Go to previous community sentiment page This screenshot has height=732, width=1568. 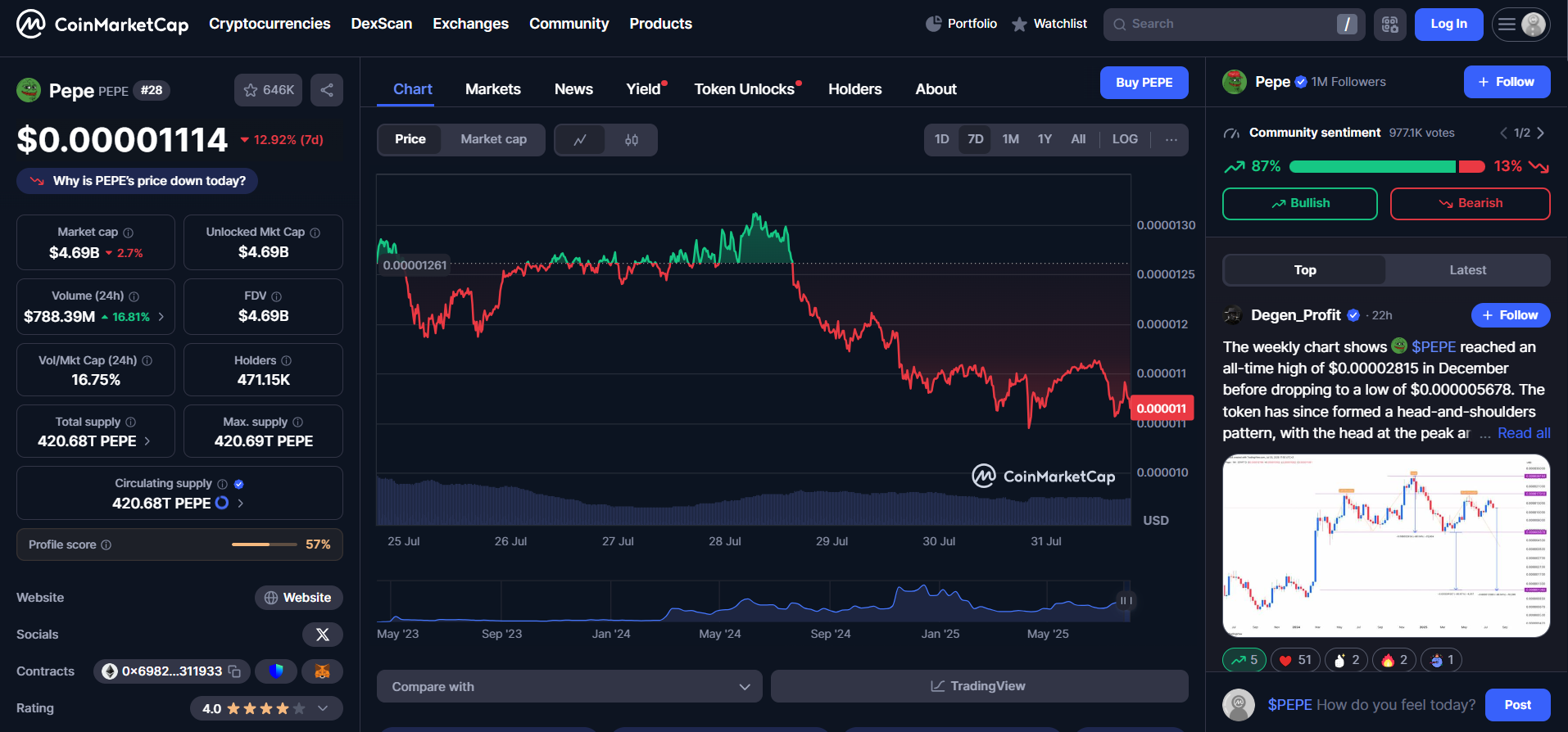[x=1503, y=133]
